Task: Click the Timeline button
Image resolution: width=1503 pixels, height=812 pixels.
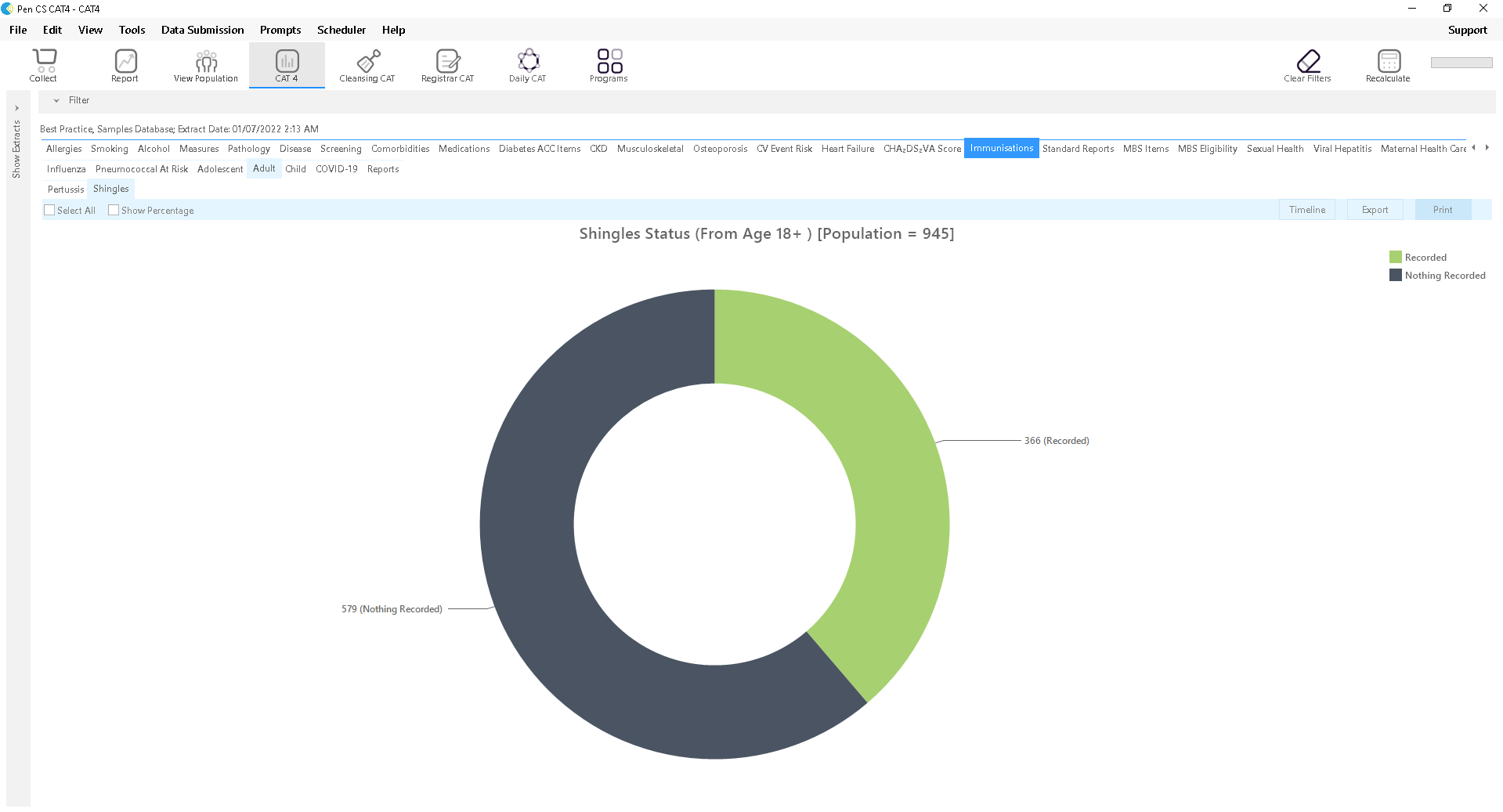Action: [x=1307, y=210]
